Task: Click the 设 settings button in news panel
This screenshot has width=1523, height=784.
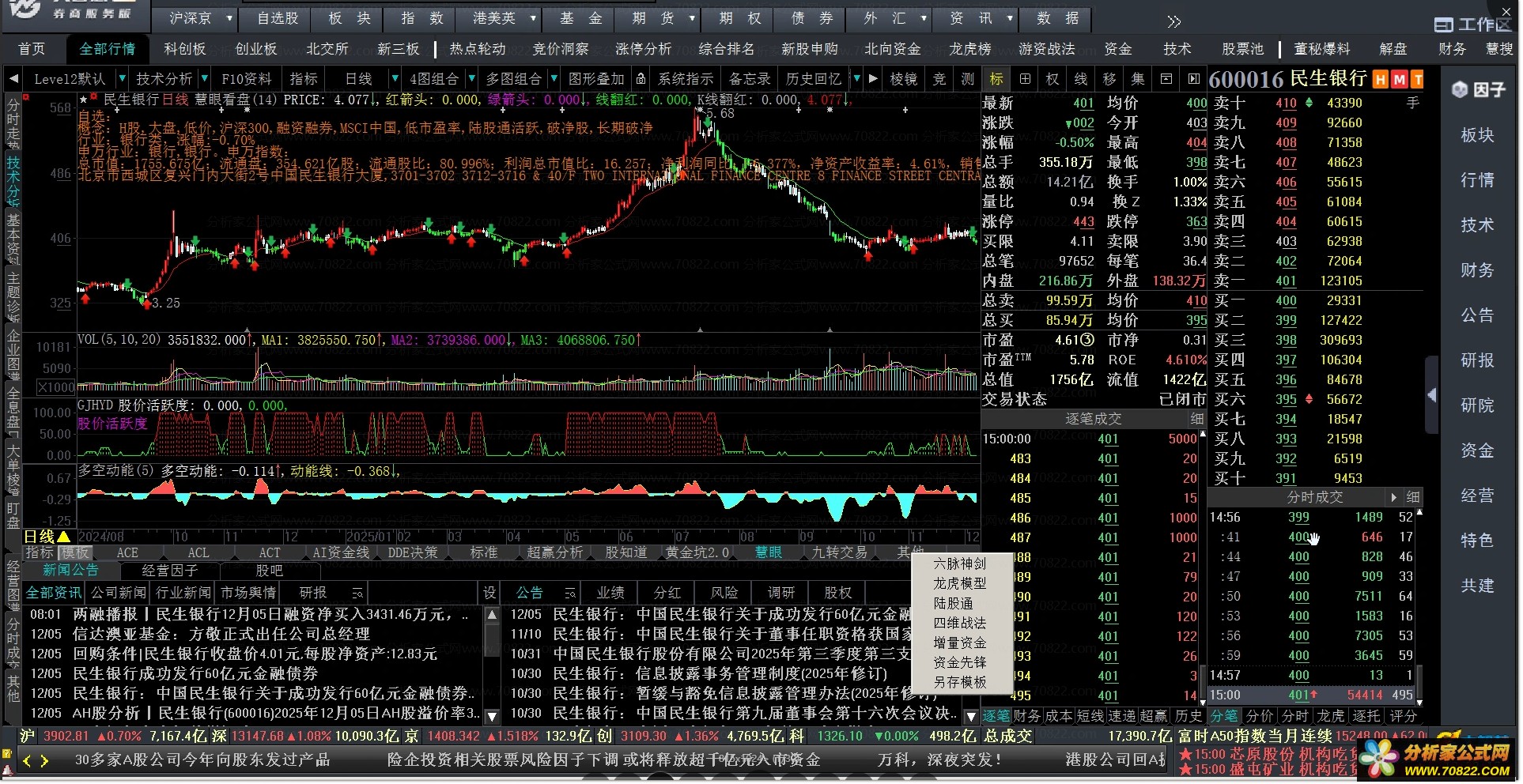Action: [x=489, y=593]
